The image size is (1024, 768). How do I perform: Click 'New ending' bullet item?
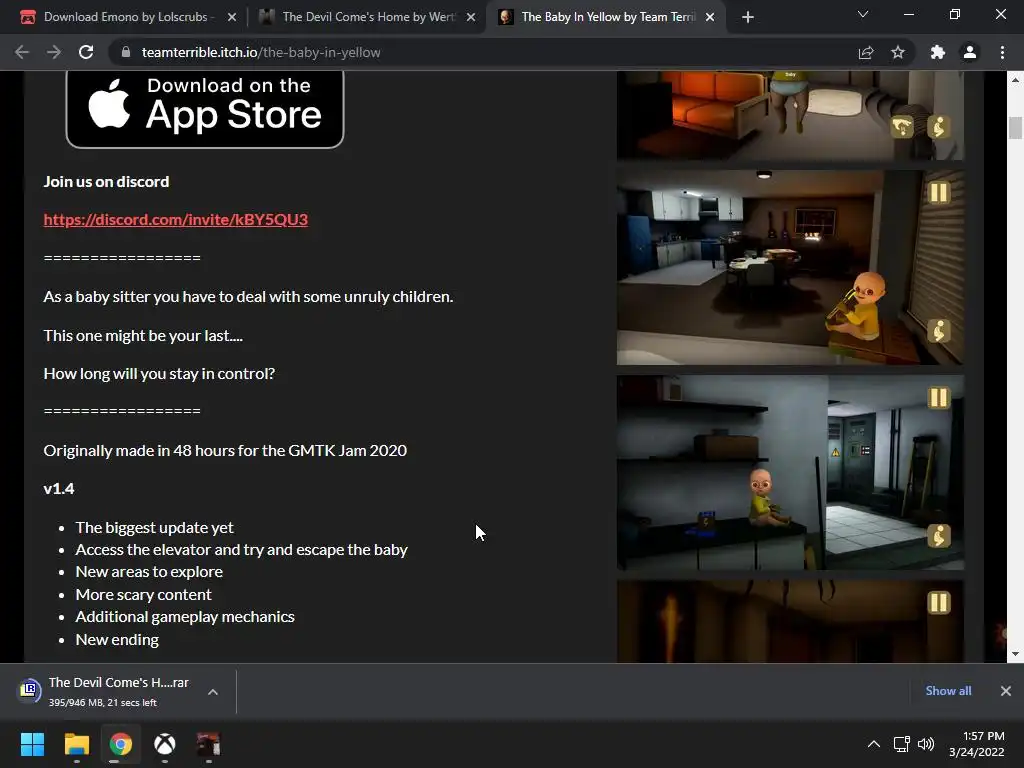(117, 640)
